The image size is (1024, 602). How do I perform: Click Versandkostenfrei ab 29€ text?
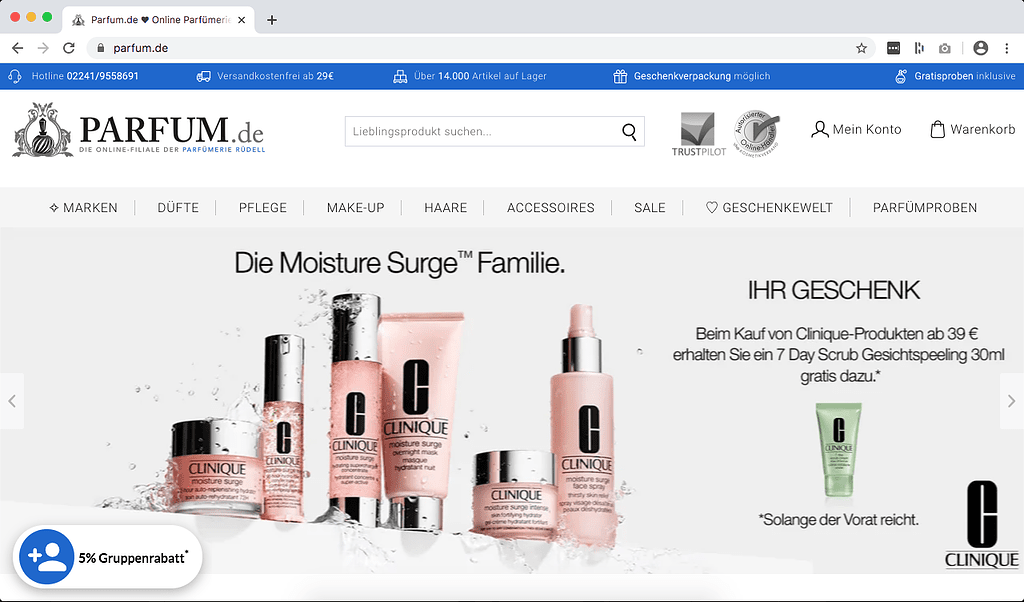276,76
